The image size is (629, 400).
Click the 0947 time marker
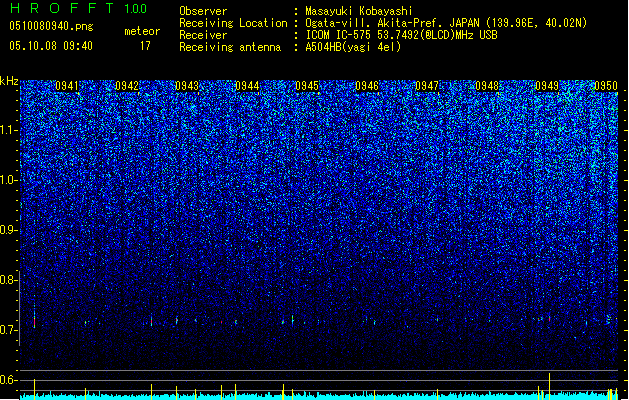pos(427,86)
